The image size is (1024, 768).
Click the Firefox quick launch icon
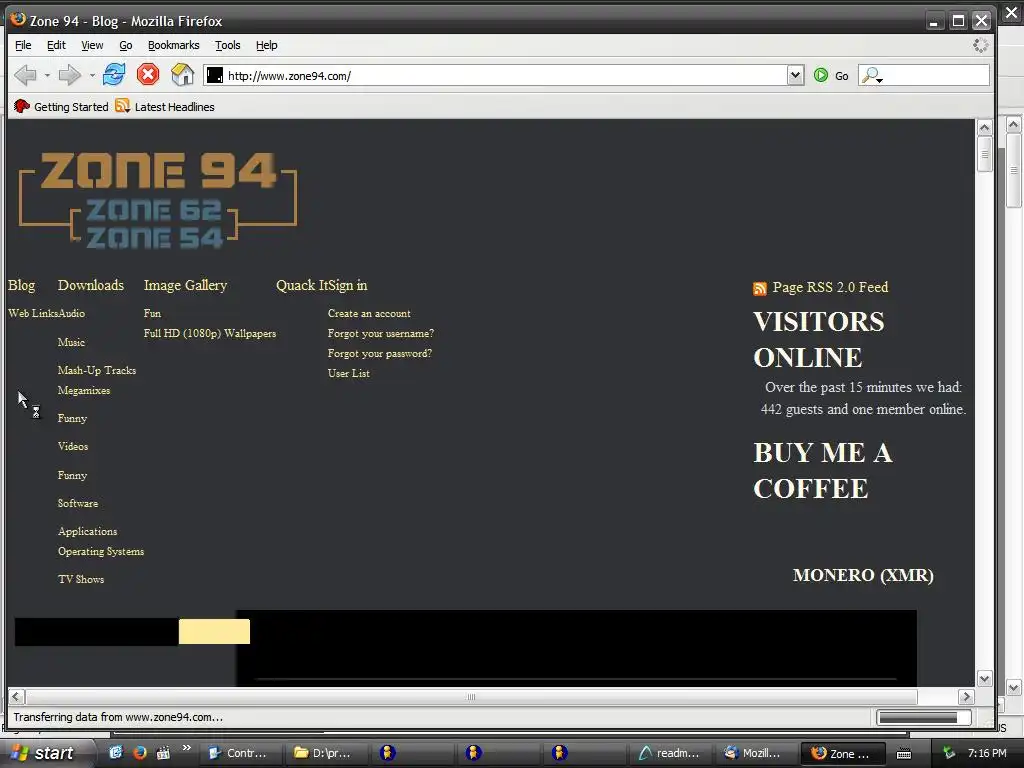coord(140,752)
